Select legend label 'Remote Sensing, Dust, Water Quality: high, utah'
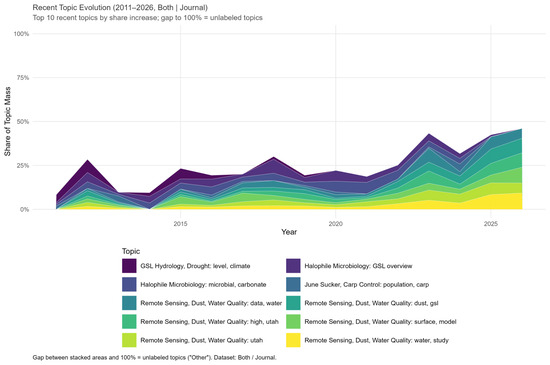The image size is (550, 365). 209,322
